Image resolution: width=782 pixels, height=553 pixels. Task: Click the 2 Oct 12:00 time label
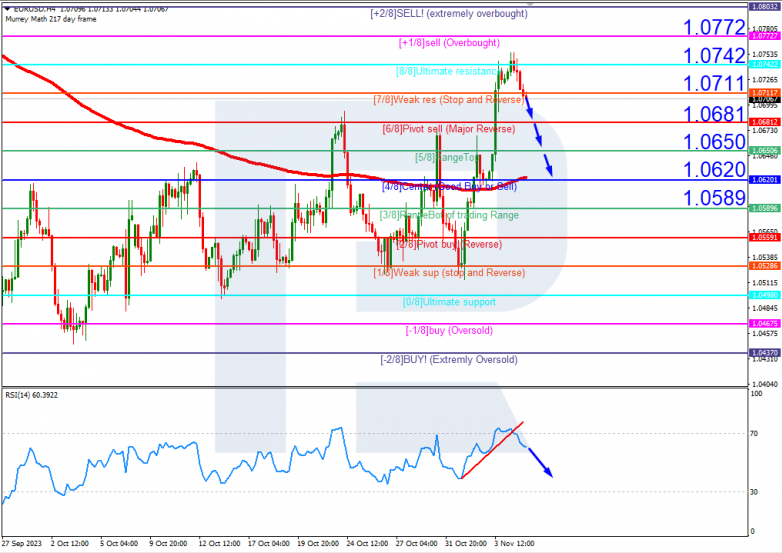click(x=70, y=544)
